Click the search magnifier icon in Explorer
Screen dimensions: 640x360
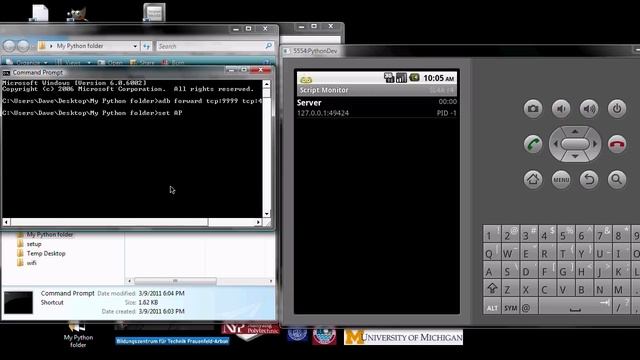[x=269, y=46]
